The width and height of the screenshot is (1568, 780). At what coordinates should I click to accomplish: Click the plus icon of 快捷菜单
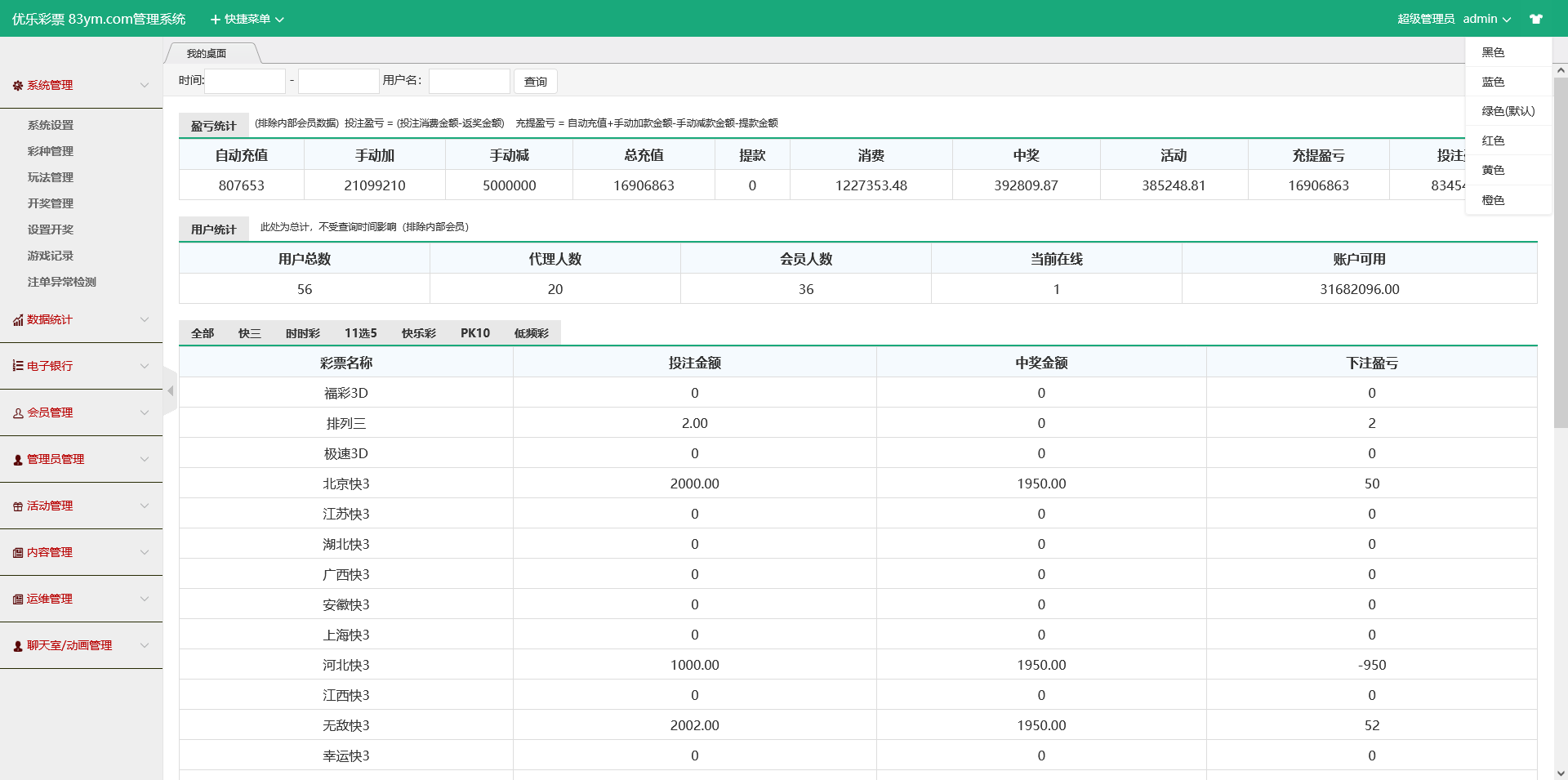point(216,19)
